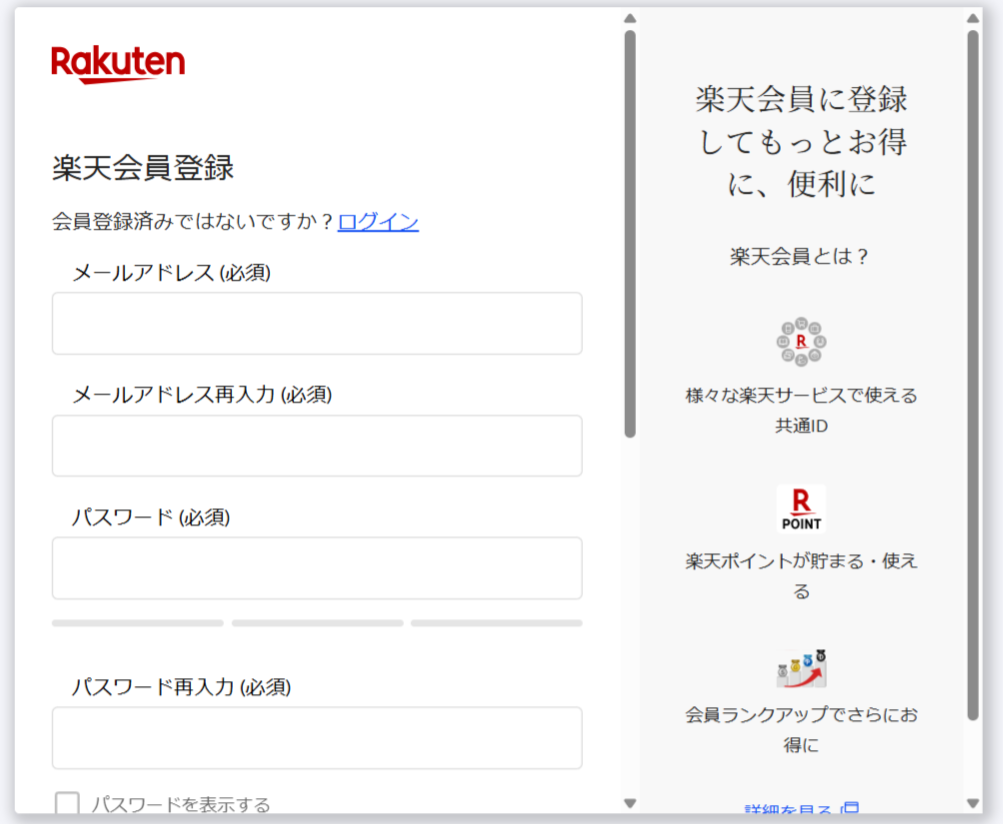Enable the パスワードを表示する checkbox
The image size is (1003, 825).
[67, 804]
